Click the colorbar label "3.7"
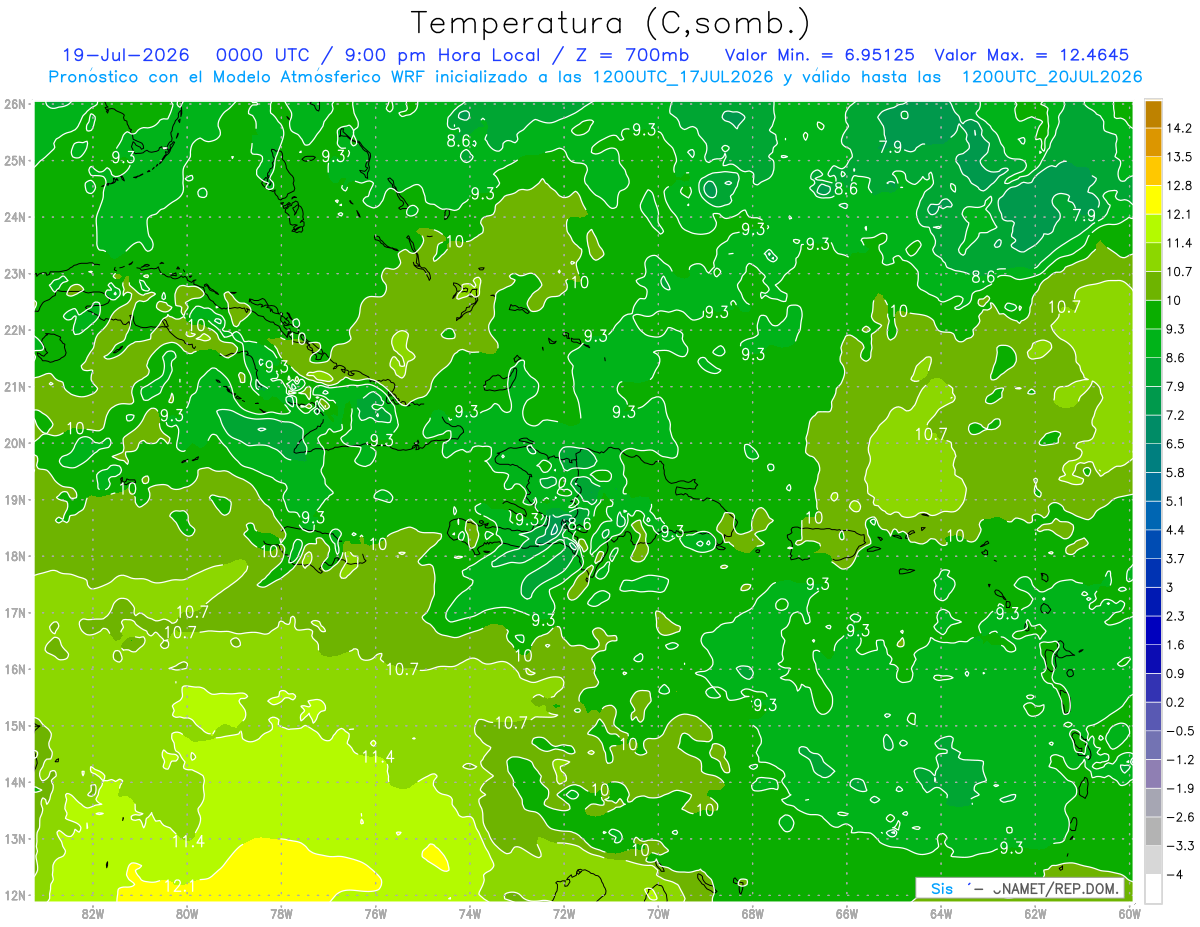This screenshot has width=1200, height=927. (1177, 558)
